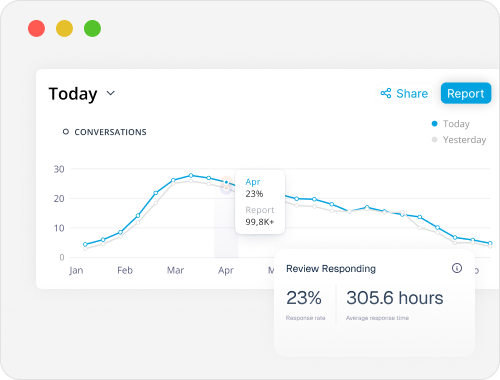The height and width of the screenshot is (380, 500).
Task: Click the Today heading text
Action: coord(73,94)
